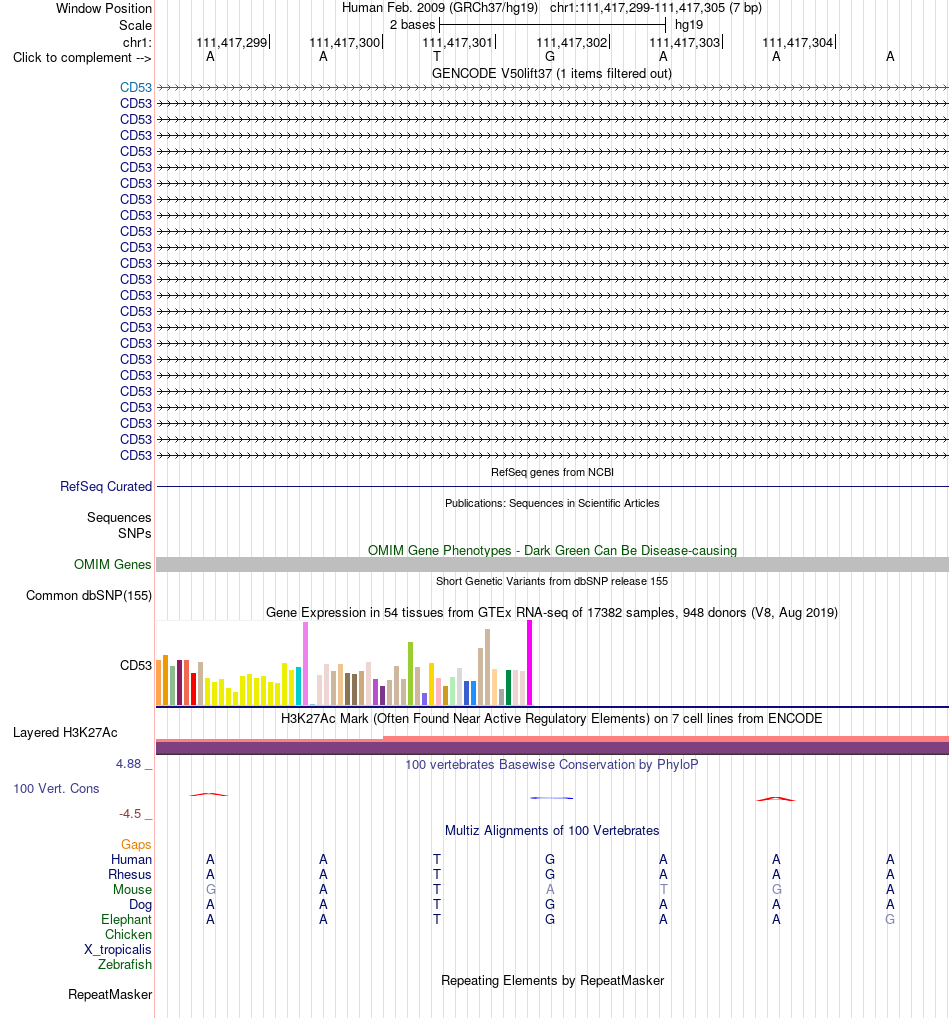The height and width of the screenshot is (1018, 950).
Task: Click the violet GTEx expression bar
Action: pyautogui.click(x=306, y=664)
